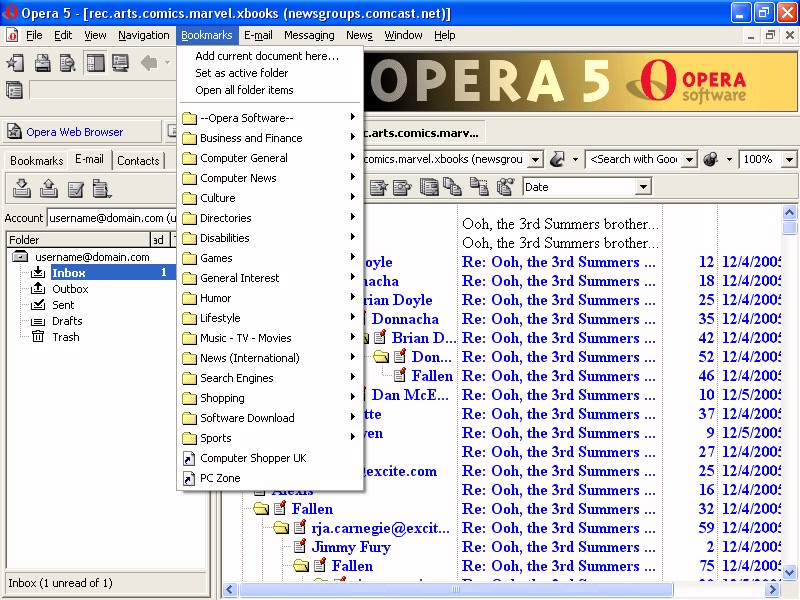Screen dimensions: 800x600
Task: Click the Compose message icon in the E-mail panel
Action: [76, 189]
